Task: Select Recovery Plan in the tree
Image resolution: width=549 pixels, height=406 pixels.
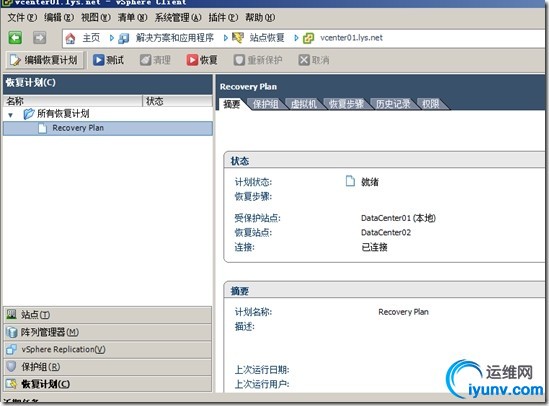Action: 107,128
